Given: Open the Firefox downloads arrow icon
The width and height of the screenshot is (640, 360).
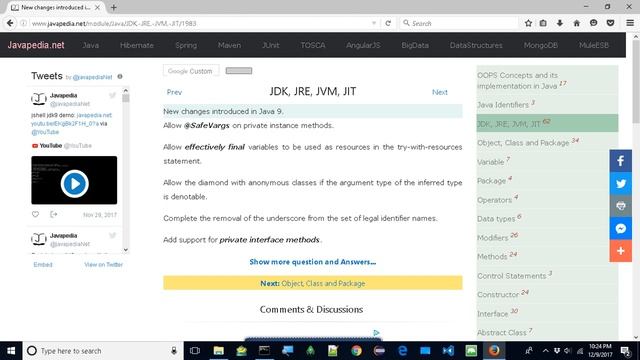Looking at the screenshot, I should 560,23.
